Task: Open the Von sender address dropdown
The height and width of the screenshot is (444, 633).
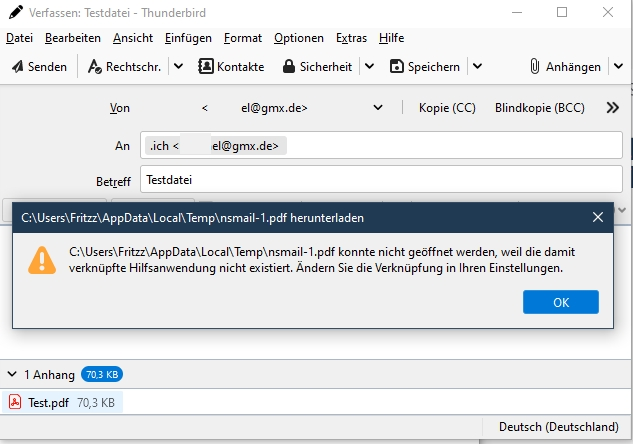Action: [378, 108]
